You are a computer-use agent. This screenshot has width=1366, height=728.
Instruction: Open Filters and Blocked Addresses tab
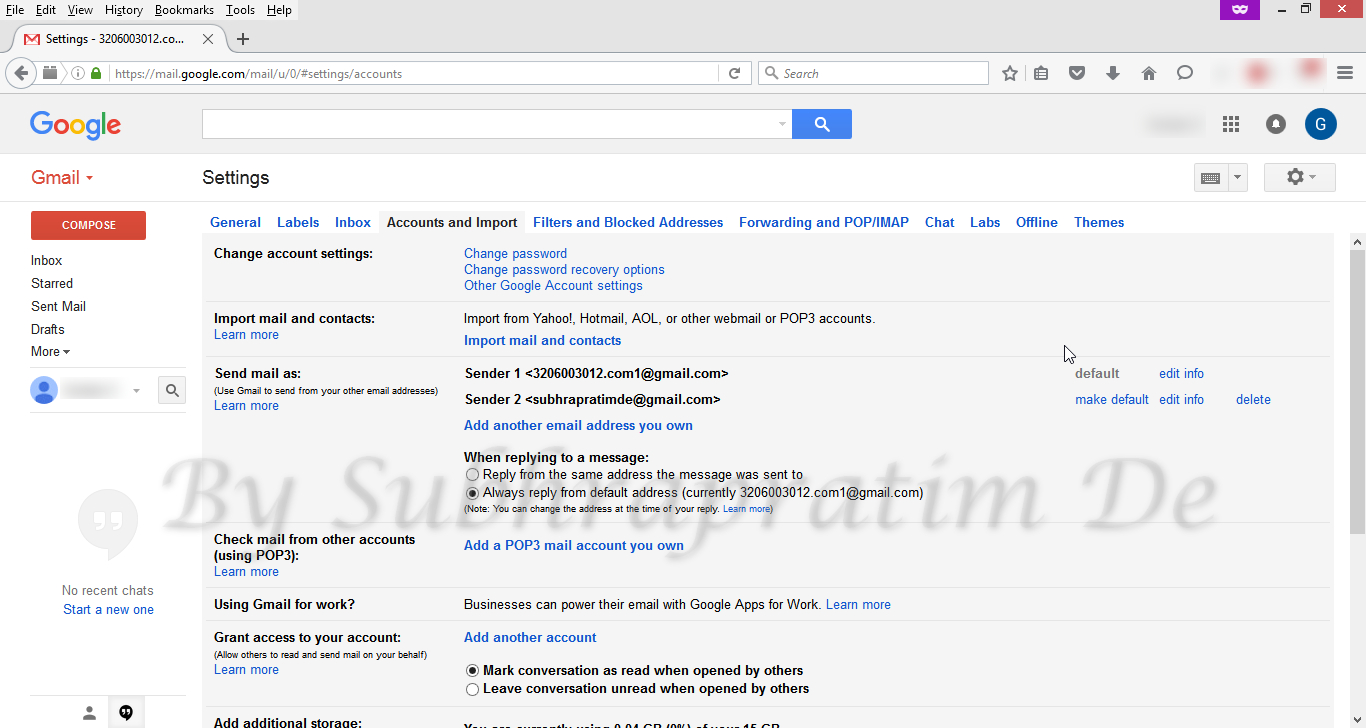click(628, 222)
